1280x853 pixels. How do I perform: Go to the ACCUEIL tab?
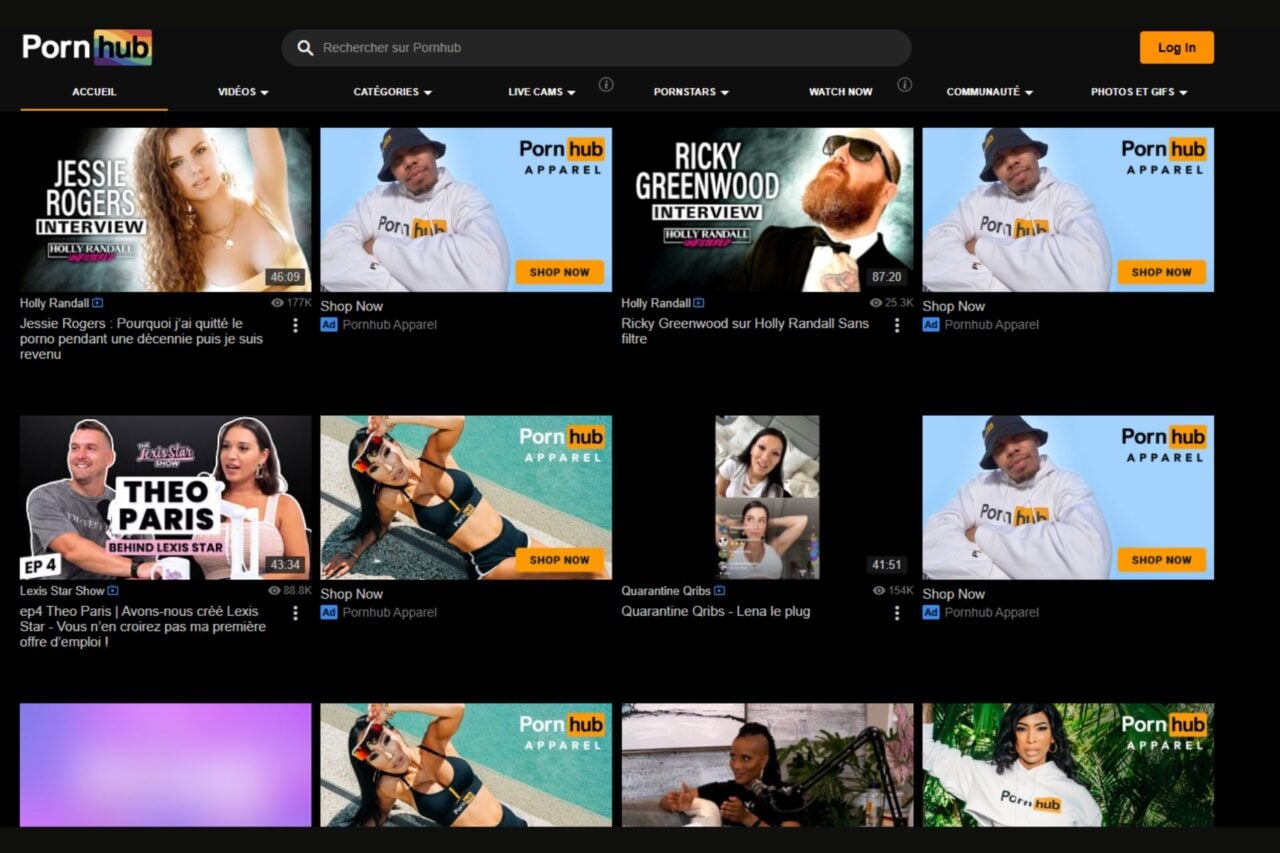click(94, 92)
